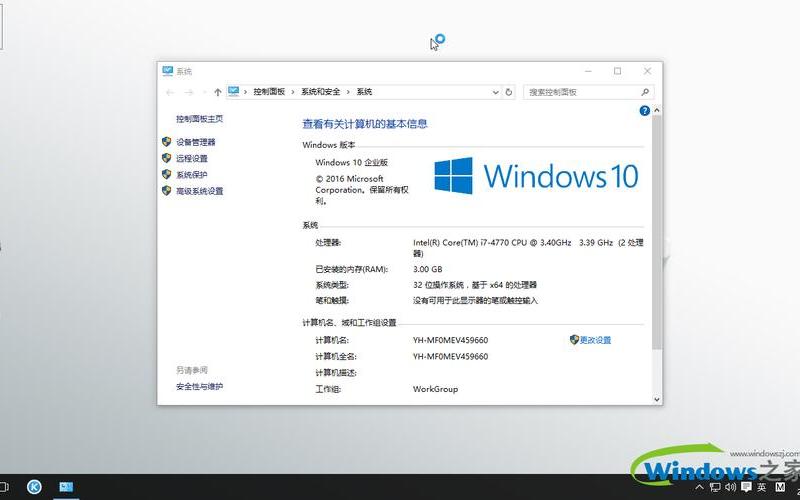The width and height of the screenshot is (800, 500).
Task: Click the Windows 10 企业版 edition text
Action: pos(352,163)
